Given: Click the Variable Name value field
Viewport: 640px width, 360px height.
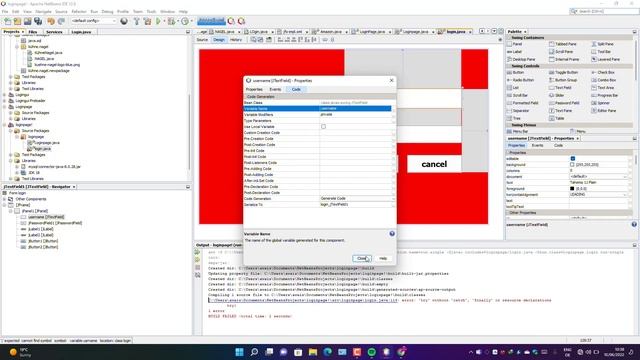Looking at the screenshot, I should [355, 109].
